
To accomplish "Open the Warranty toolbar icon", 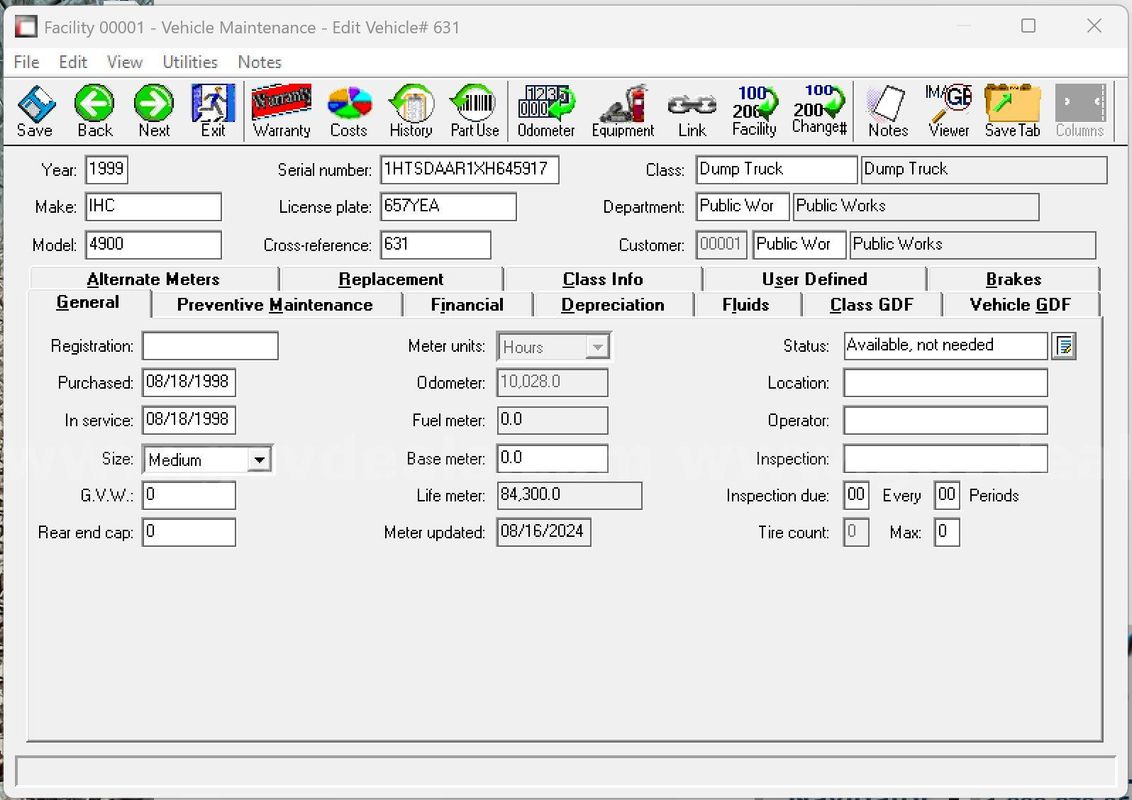I will click(x=282, y=110).
